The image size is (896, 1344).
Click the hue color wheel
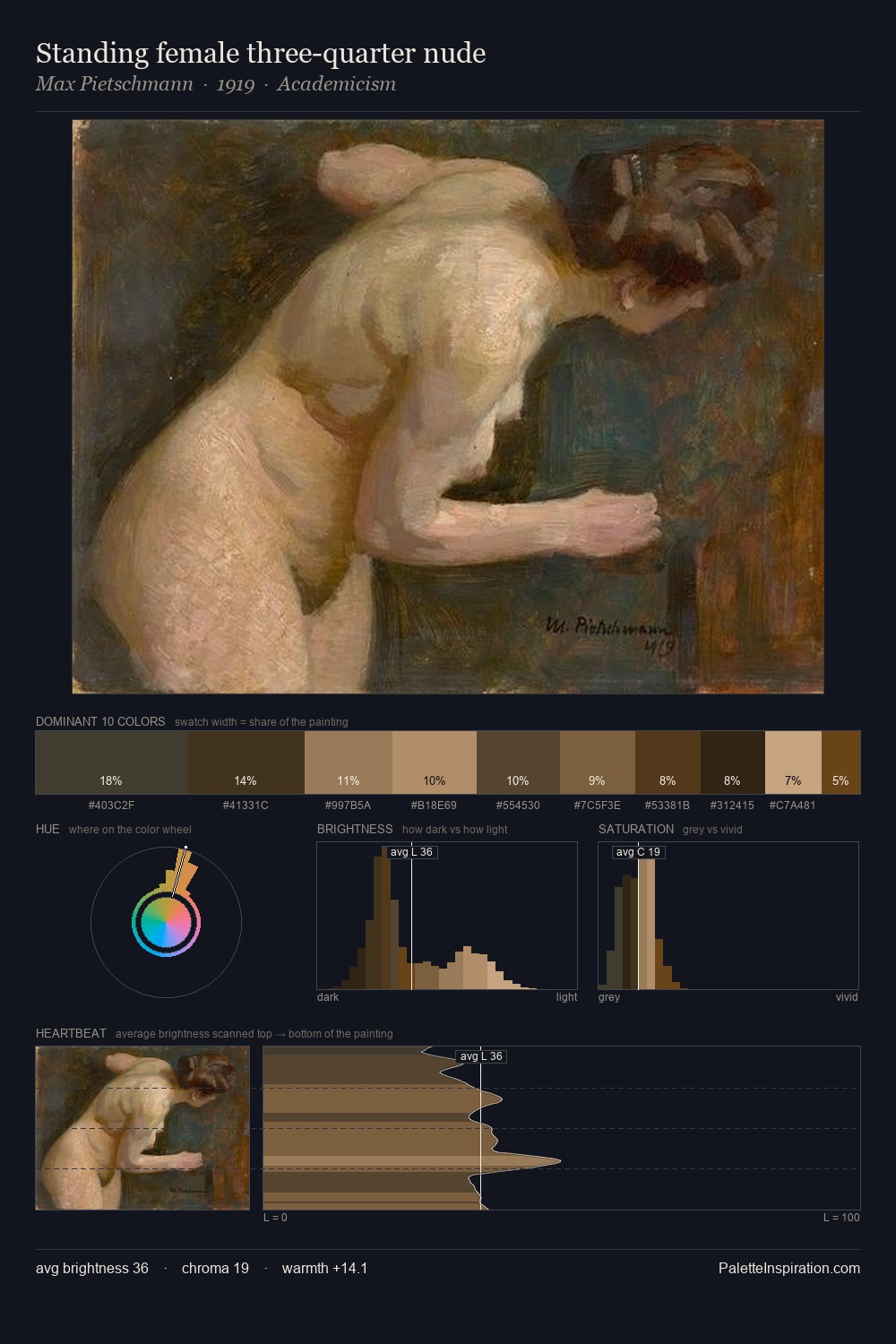pyautogui.click(x=166, y=922)
